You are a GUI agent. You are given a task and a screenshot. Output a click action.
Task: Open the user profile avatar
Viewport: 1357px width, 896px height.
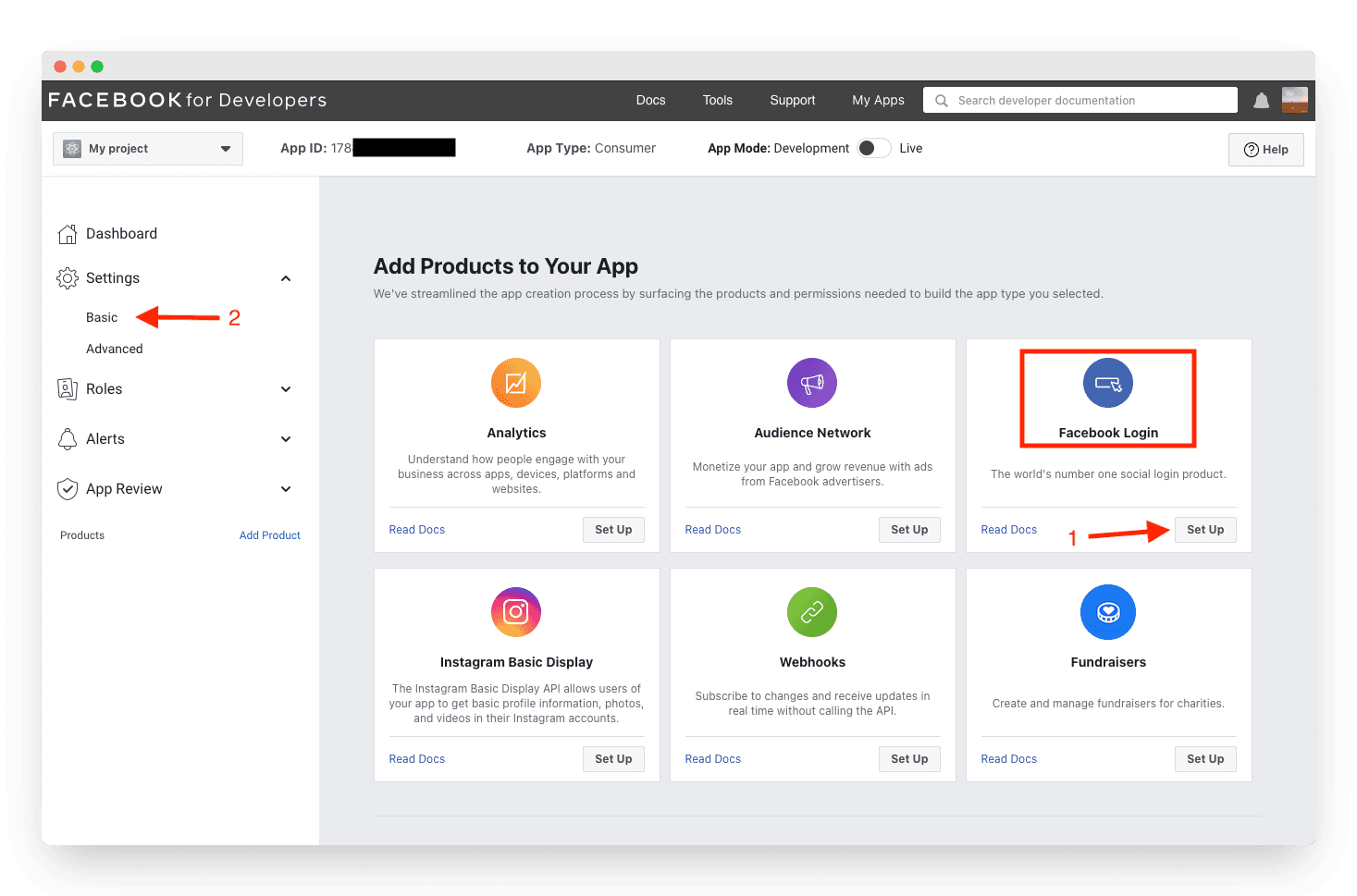(x=1295, y=100)
